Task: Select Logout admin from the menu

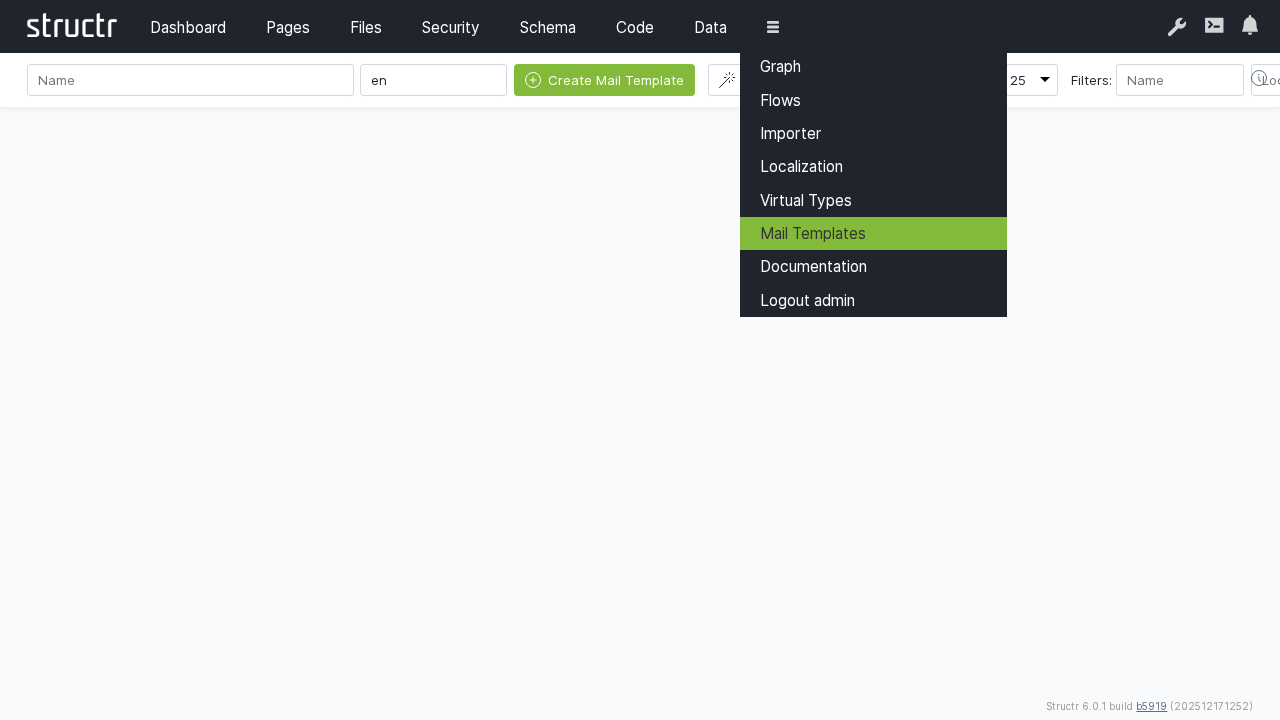Action: [807, 300]
